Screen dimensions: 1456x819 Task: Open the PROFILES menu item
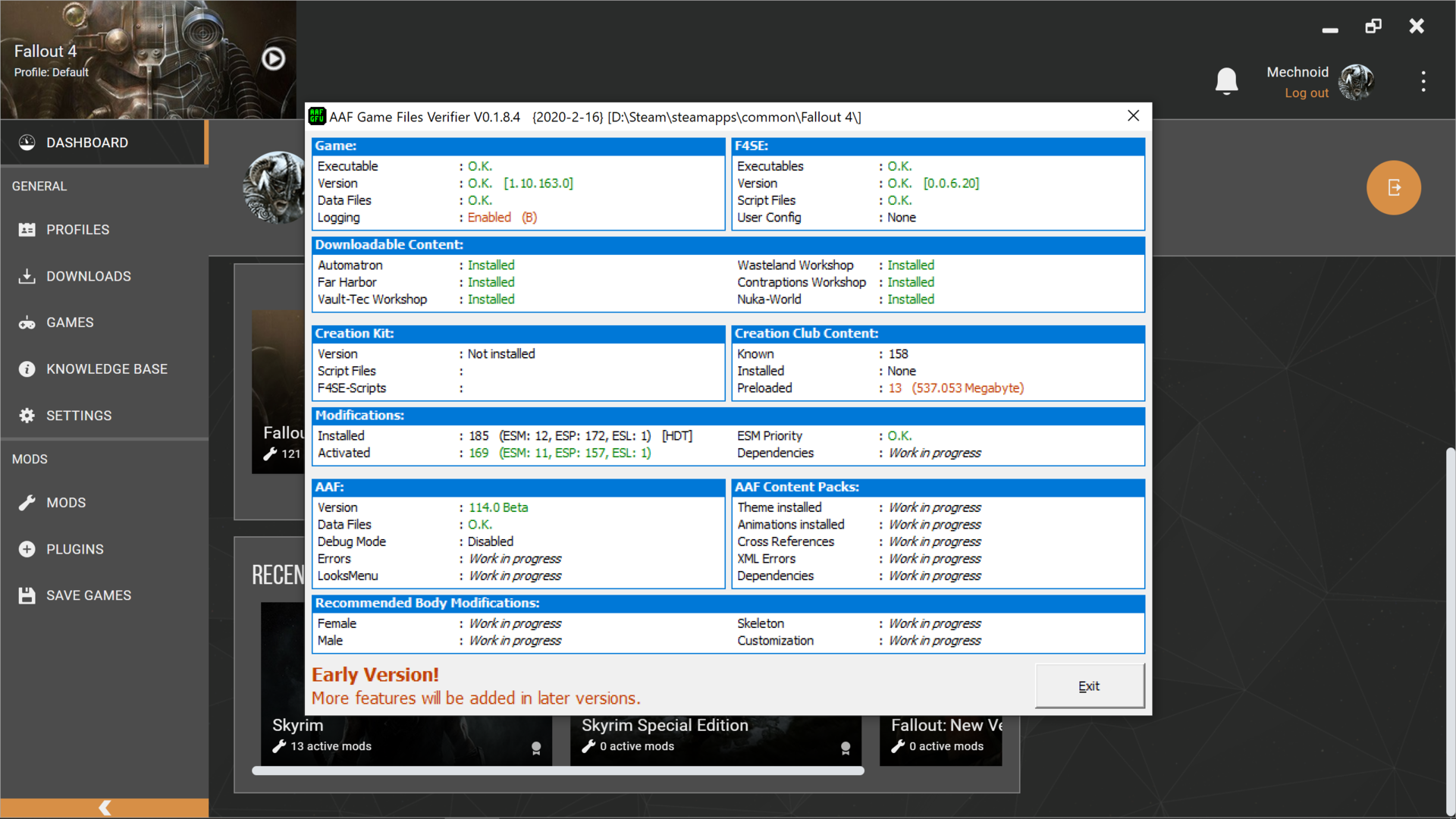tap(103, 230)
